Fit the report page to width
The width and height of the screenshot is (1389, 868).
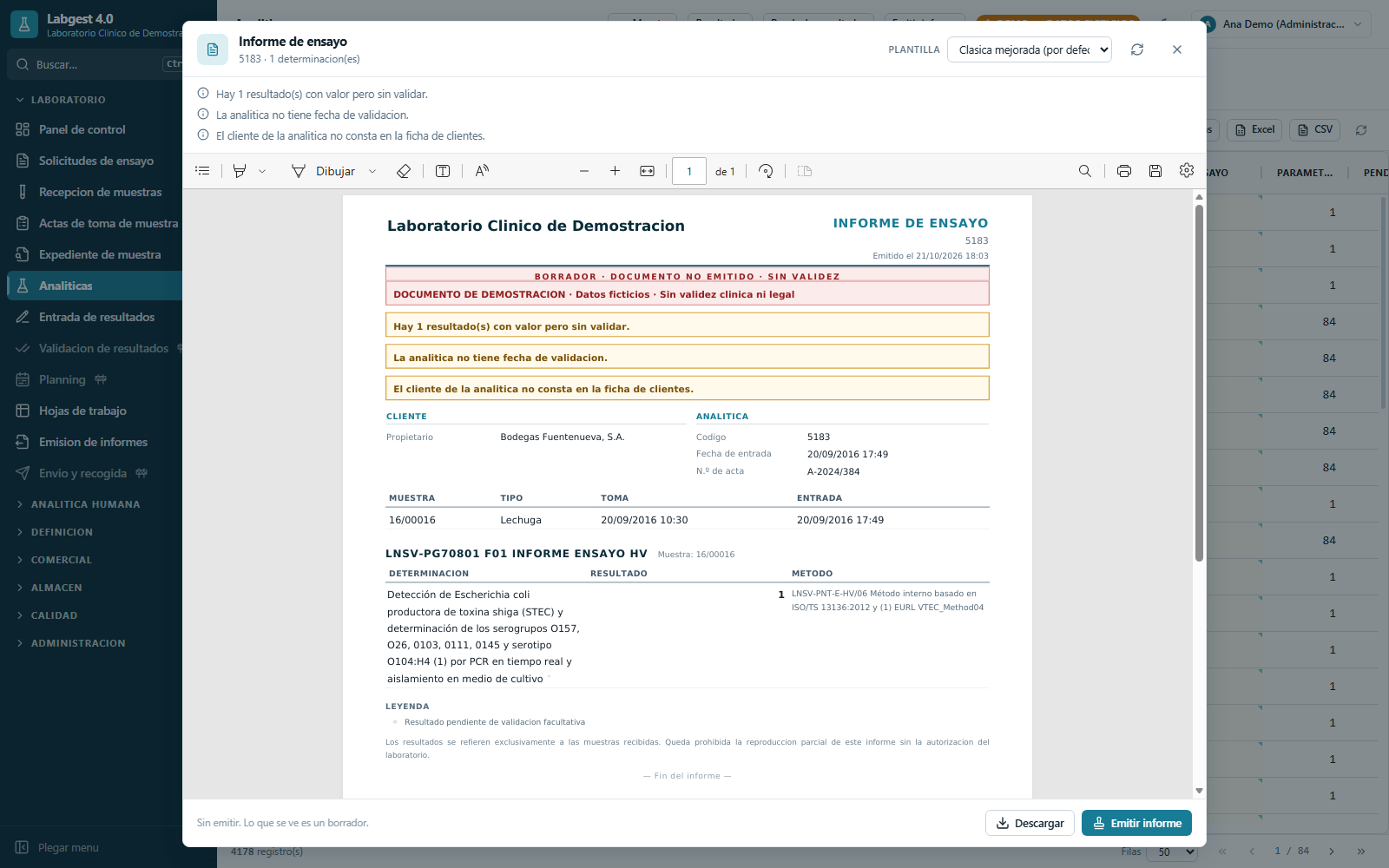pyautogui.click(x=647, y=171)
